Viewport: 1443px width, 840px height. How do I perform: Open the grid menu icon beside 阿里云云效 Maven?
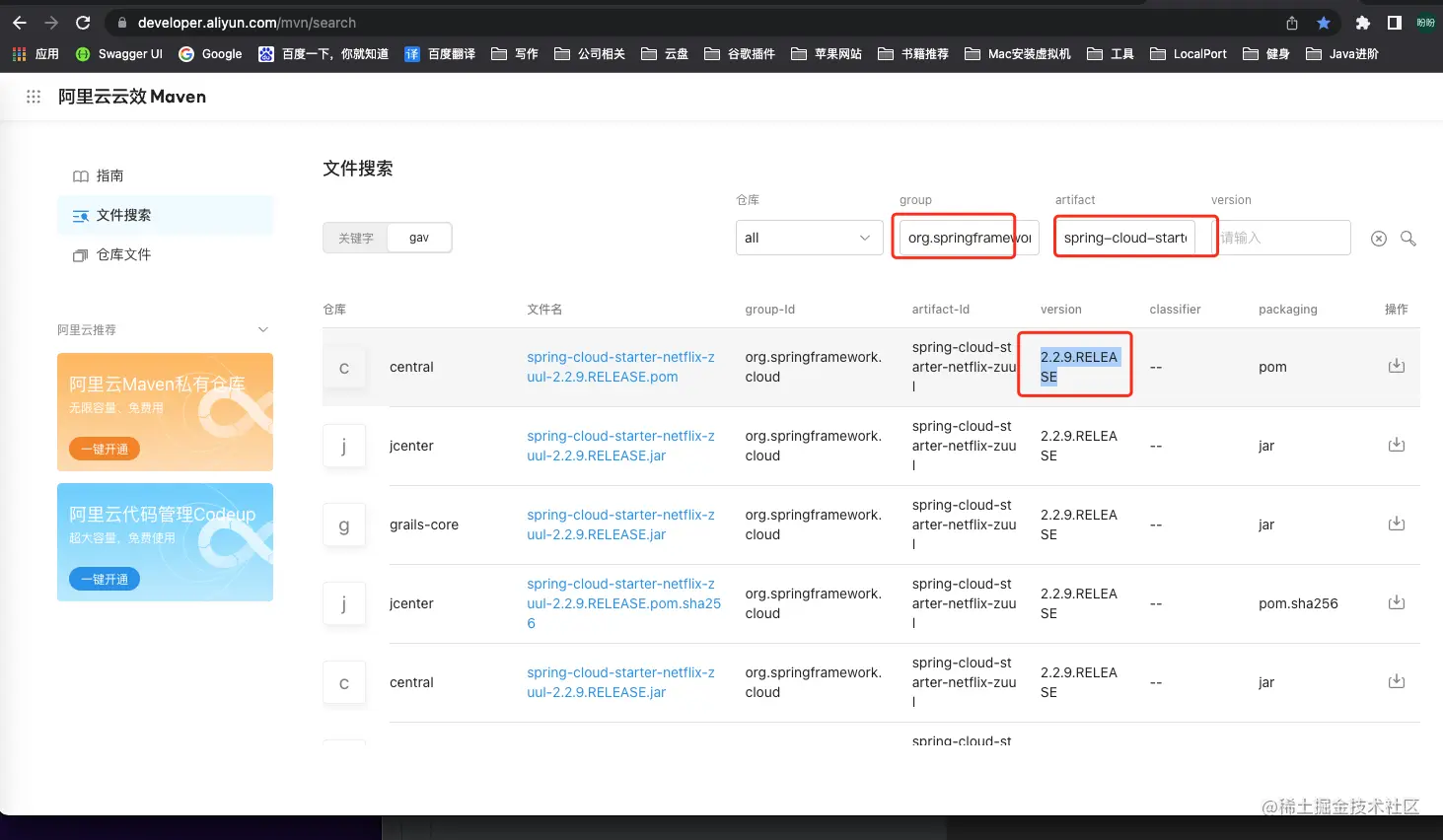pos(34,97)
